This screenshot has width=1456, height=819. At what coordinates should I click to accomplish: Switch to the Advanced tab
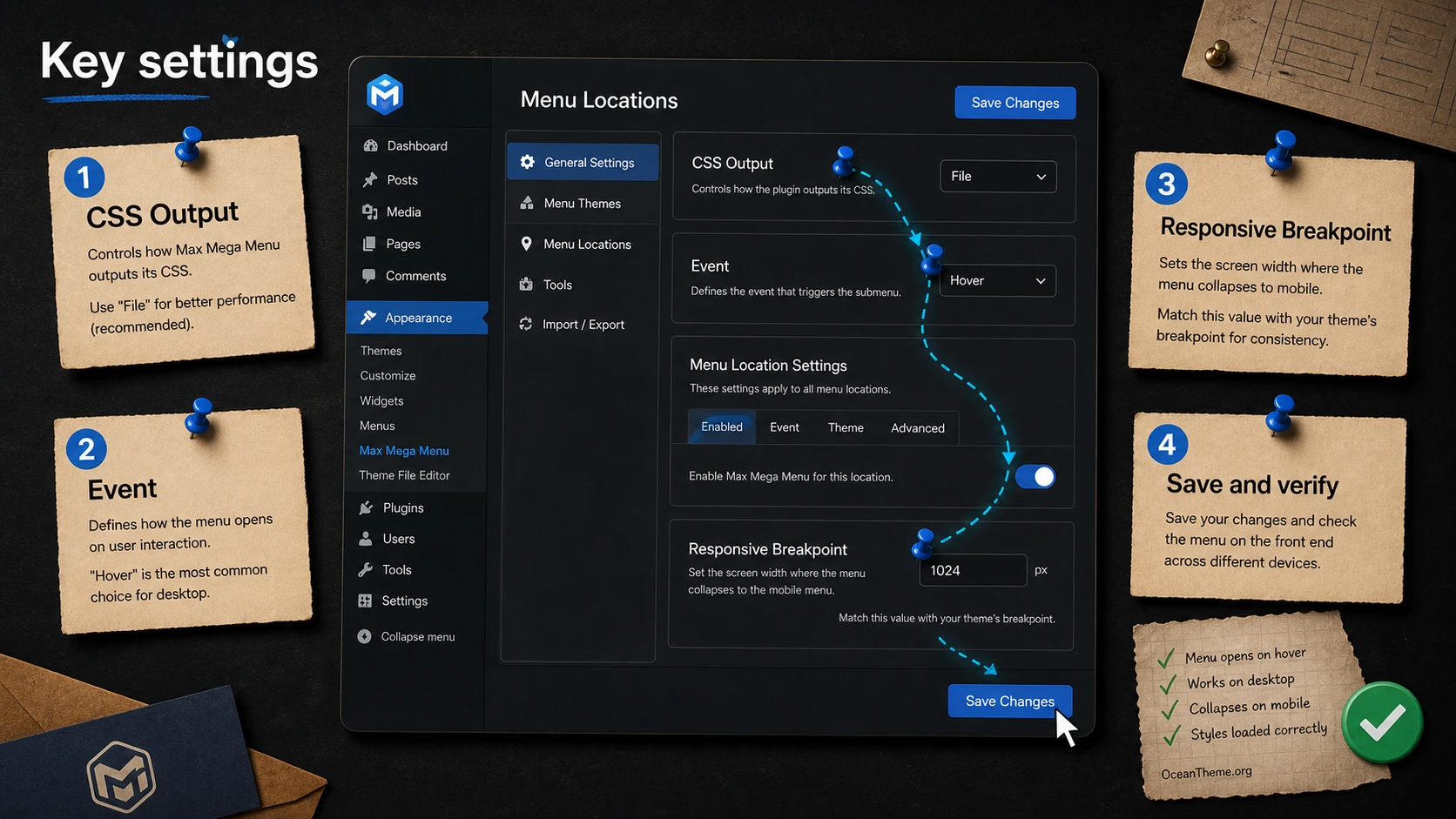click(918, 428)
